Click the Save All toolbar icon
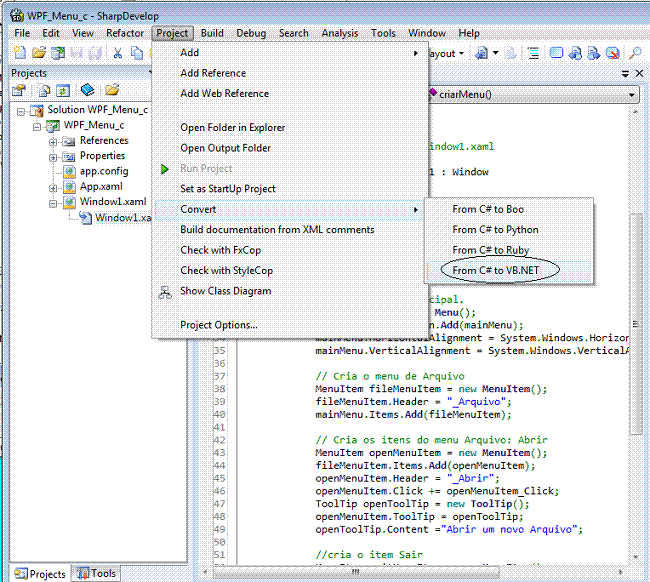Viewport: 650px width, 582px height. [x=95, y=53]
